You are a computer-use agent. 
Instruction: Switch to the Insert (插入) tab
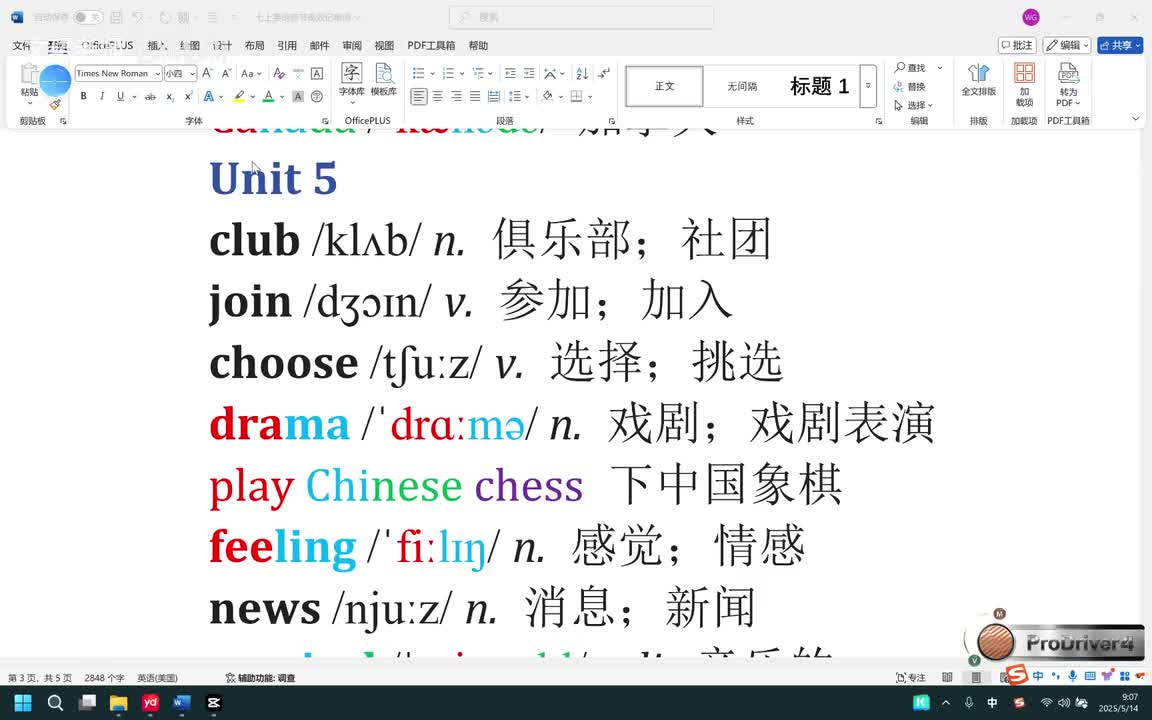pos(157,46)
